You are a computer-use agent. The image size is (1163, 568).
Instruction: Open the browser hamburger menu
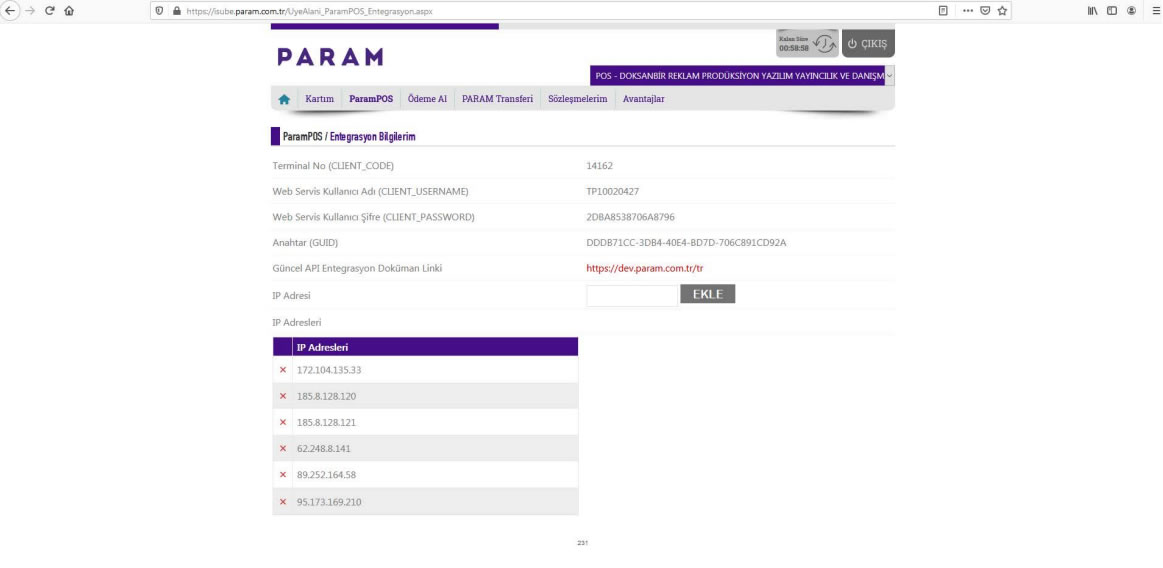(1156, 11)
